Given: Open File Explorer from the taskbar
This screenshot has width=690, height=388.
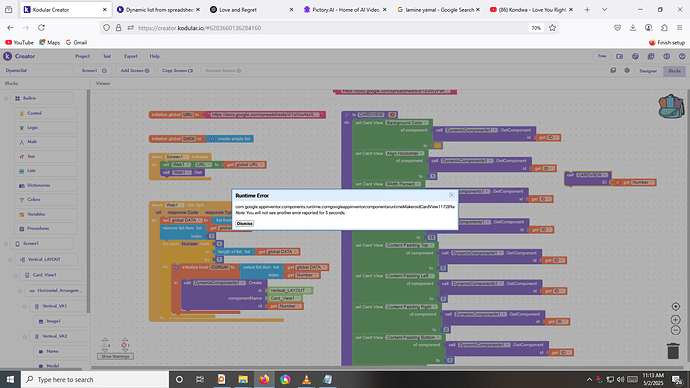Looking at the screenshot, I should [x=243, y=379].
